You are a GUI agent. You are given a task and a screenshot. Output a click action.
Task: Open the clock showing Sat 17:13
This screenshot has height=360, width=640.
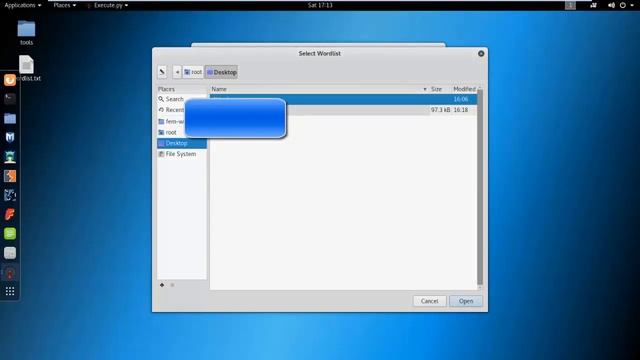(x=320, y=5)
